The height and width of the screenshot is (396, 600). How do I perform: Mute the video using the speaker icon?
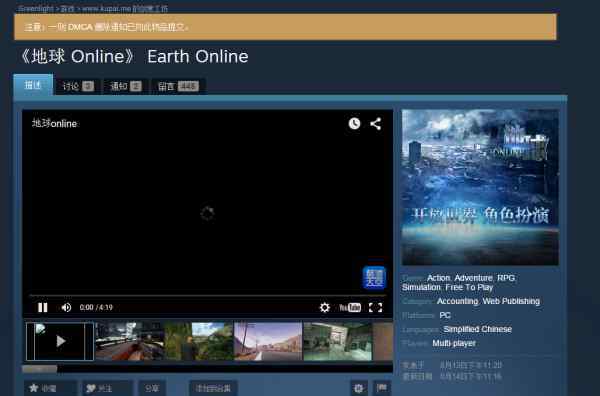point(66,307)
